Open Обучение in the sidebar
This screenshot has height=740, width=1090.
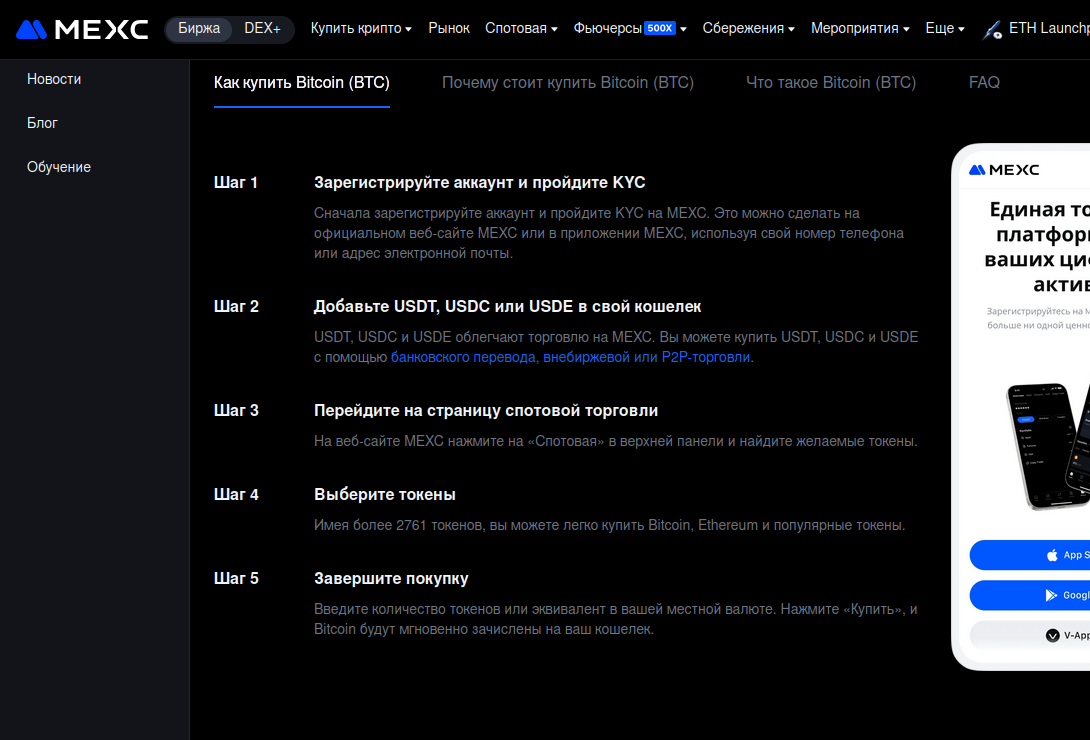pyautogui.click(x=59, y=167)
